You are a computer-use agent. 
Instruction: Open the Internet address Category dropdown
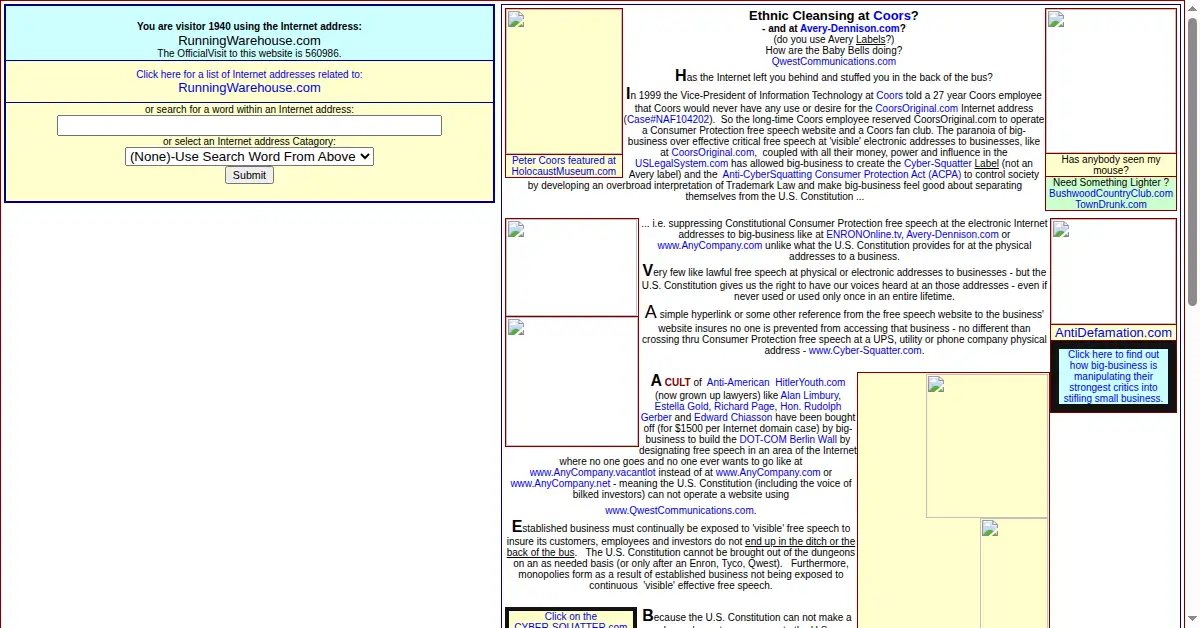coord(249,156)
